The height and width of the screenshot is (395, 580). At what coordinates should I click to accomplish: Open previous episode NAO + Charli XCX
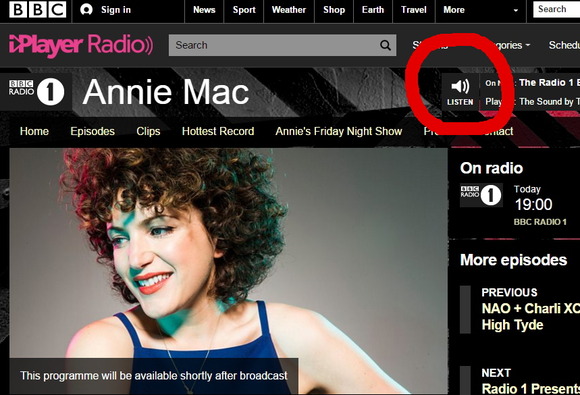[x=530, y=317]
